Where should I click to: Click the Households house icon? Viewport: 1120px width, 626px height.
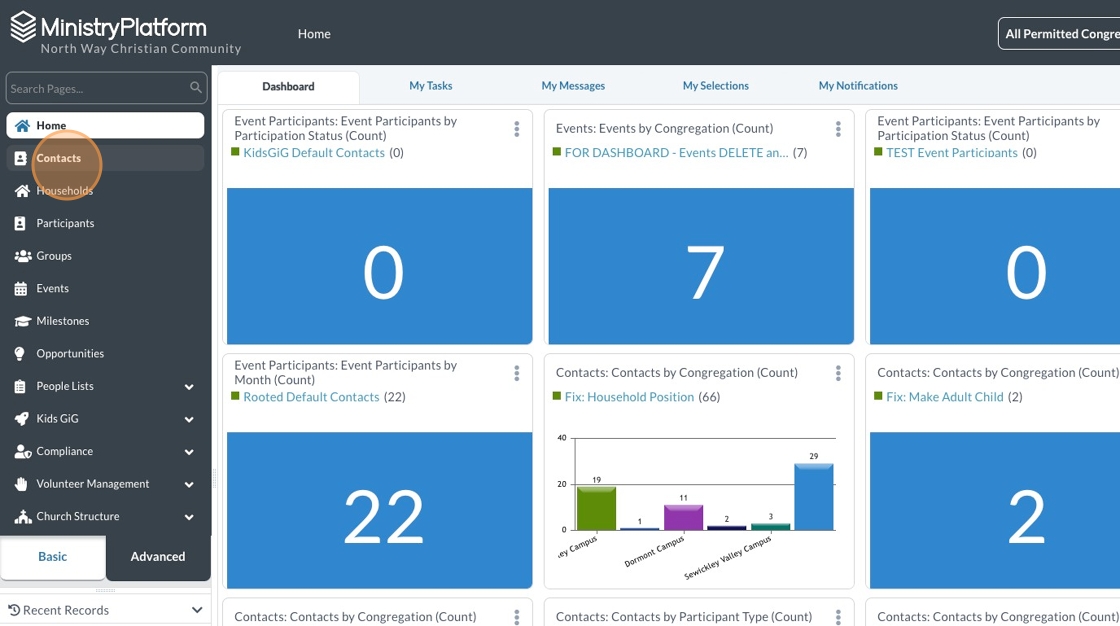[x=22, y=191]
